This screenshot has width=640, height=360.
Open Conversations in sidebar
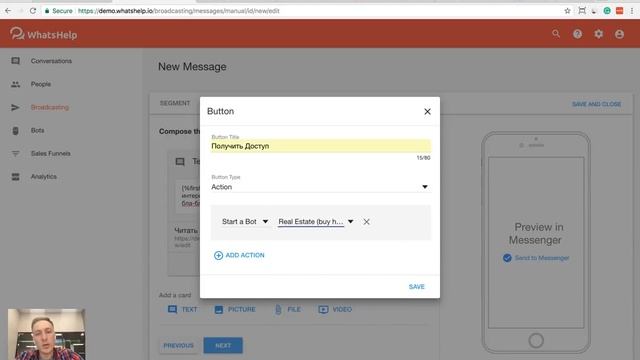[x=51, y=61]
